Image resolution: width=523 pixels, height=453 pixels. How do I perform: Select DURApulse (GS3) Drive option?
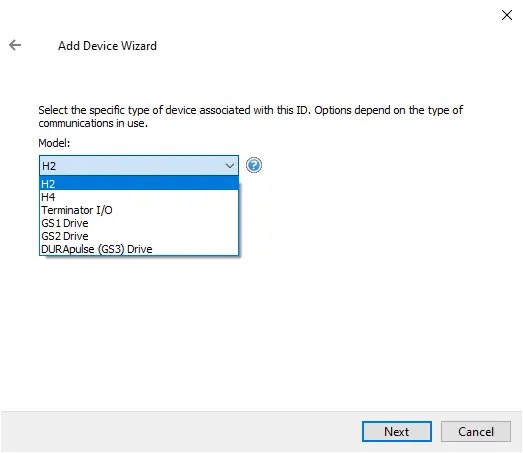pyautogui.click(x=139, y=249)
